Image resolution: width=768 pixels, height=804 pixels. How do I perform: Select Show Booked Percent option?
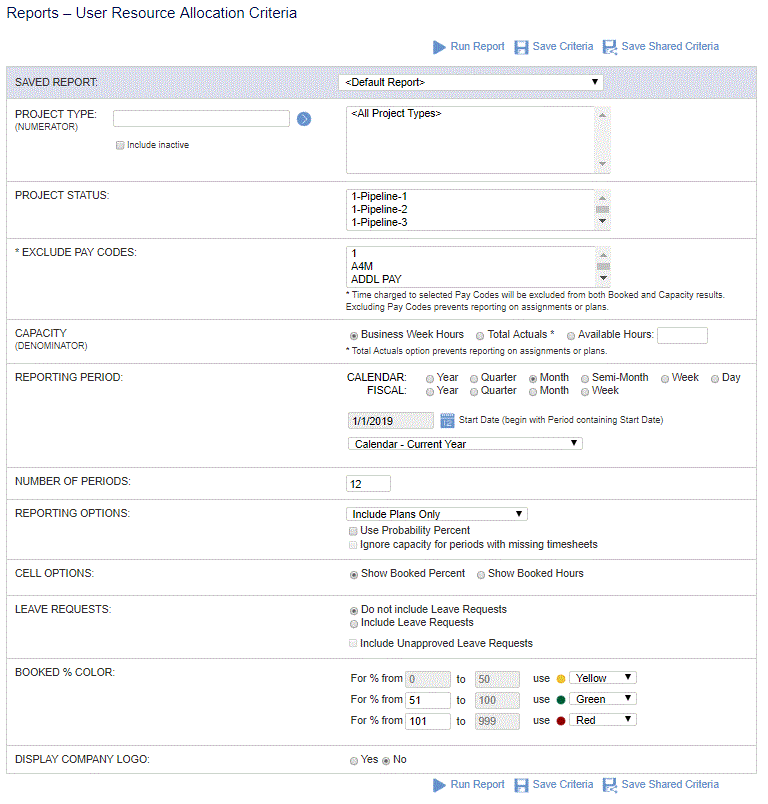click(354, 575)
